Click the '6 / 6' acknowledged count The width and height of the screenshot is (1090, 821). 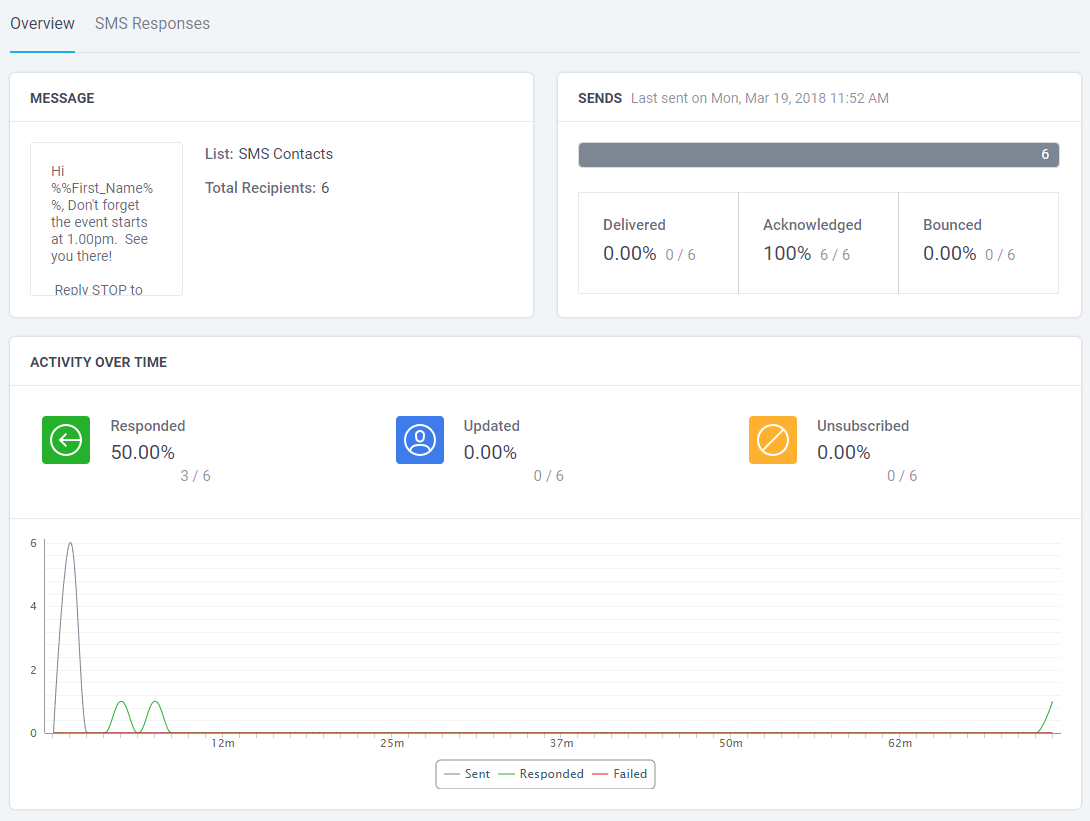[835, 255]
